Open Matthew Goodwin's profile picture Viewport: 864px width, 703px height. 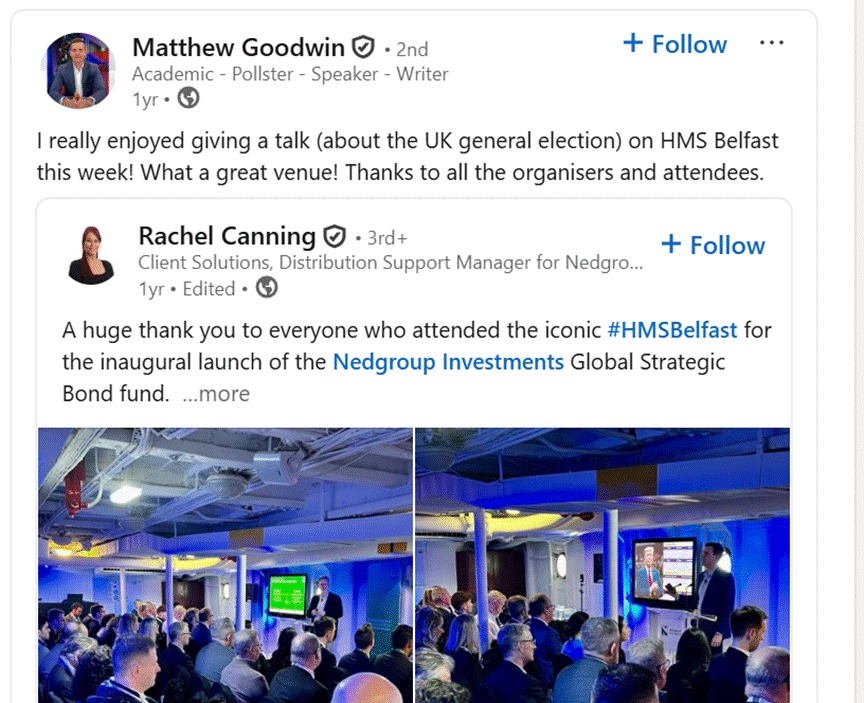[82, 71]
